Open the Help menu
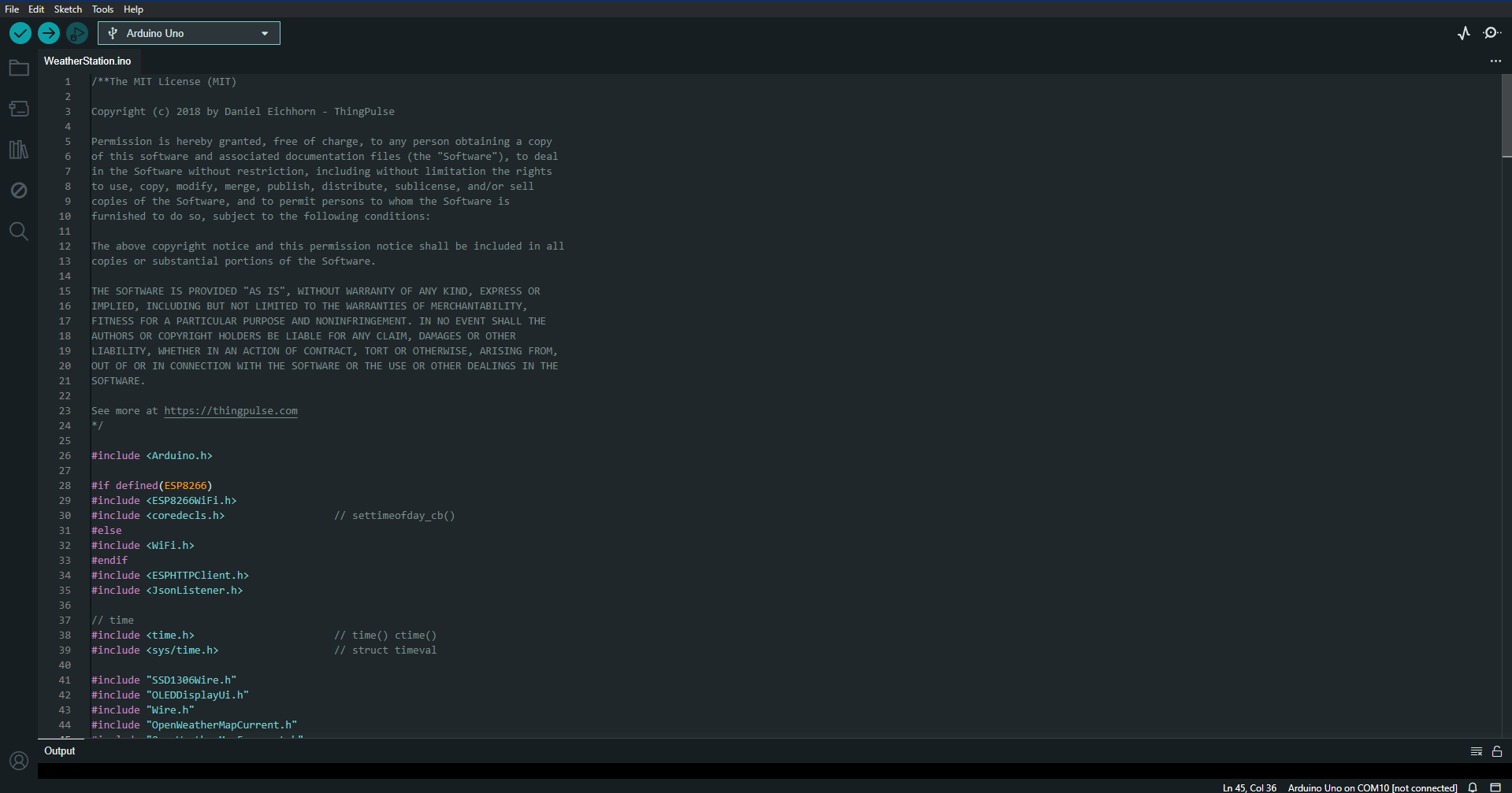Image resolution: width=1512 pixels, height=793 pixels. (x=133, y=9)
